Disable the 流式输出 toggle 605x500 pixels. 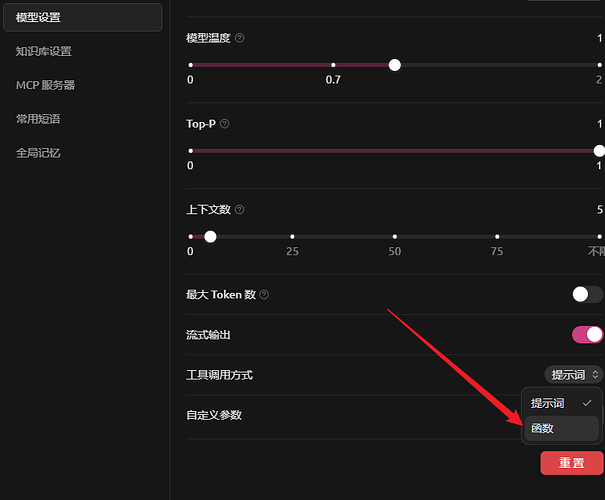click(587, 335)
